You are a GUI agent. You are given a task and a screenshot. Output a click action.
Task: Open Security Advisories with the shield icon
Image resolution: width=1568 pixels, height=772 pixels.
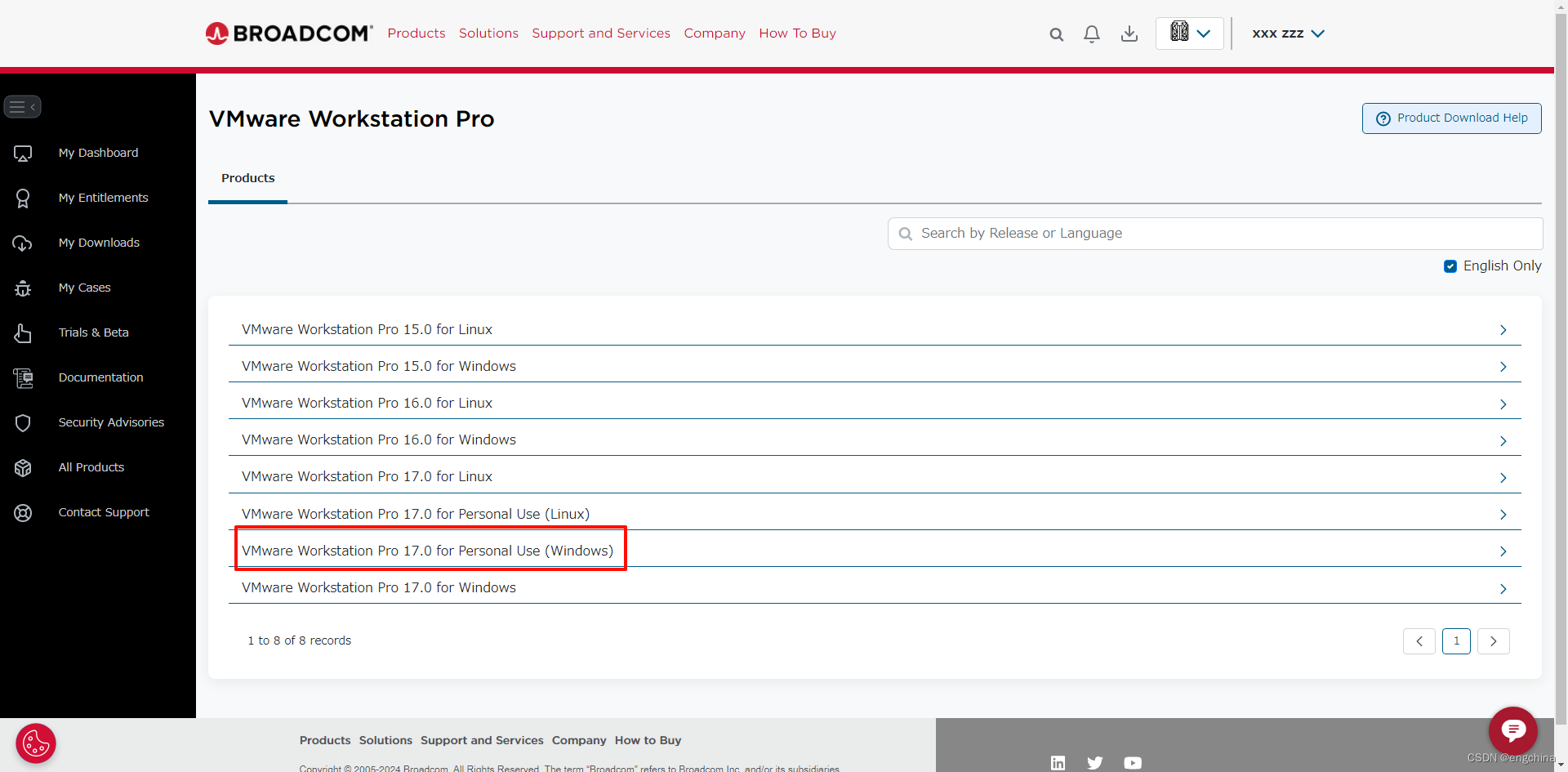pos(111,422)
